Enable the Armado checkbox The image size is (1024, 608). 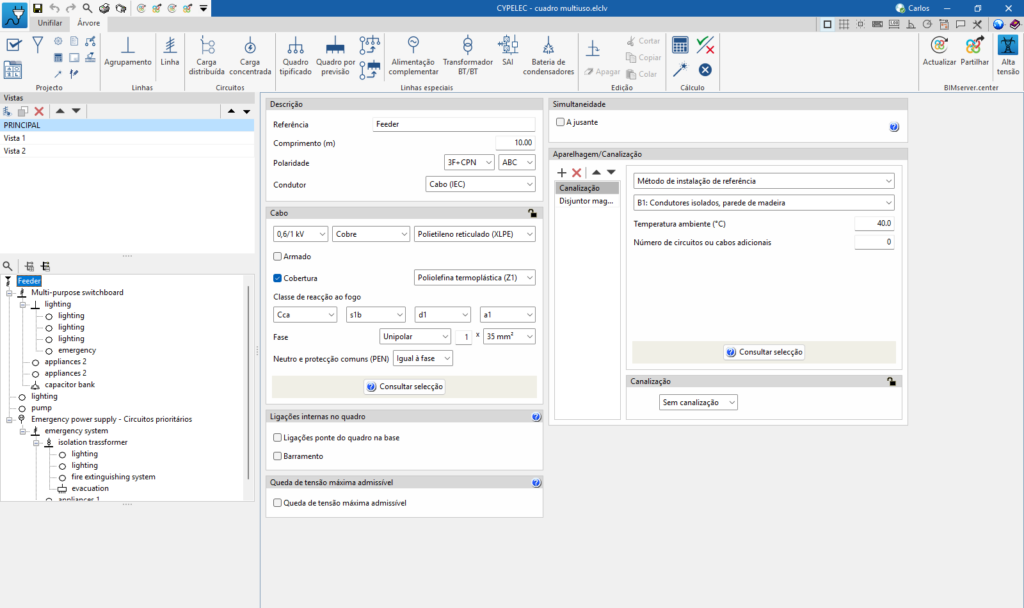point(278,257)
